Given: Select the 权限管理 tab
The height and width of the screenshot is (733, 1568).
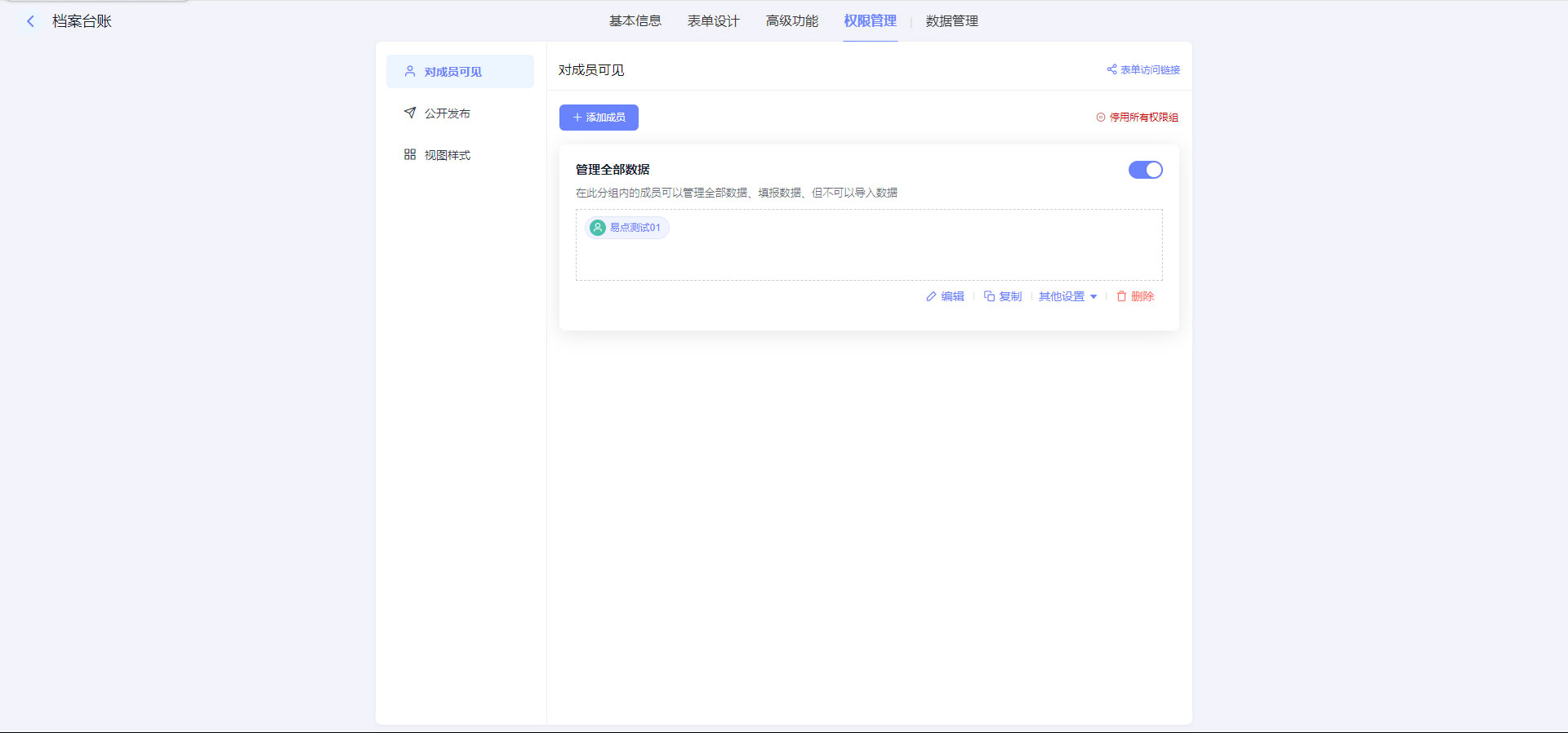Looking at the screenshot, I should [x=870, y=21].
